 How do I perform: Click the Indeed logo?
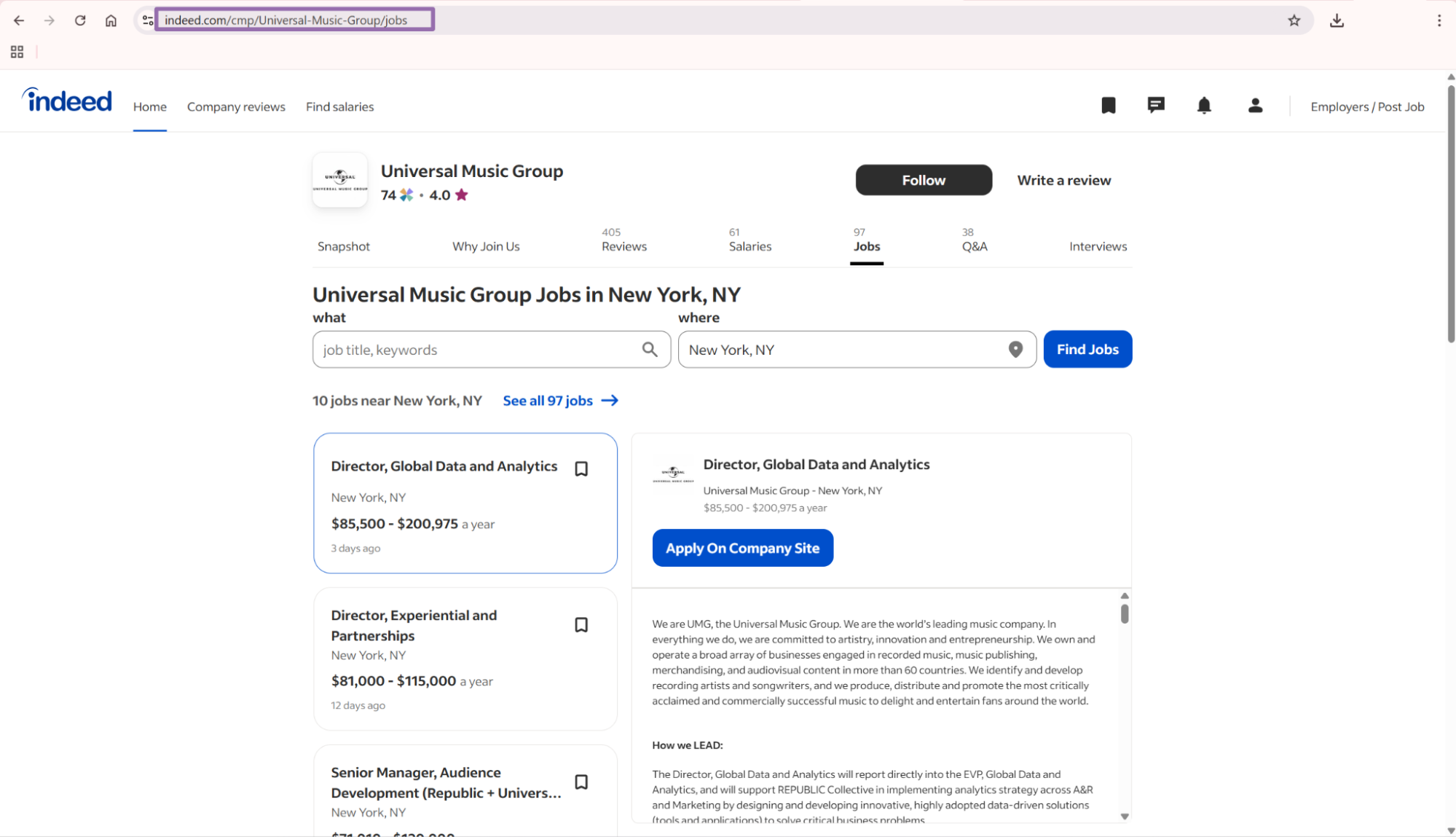[x=67, y=101]
